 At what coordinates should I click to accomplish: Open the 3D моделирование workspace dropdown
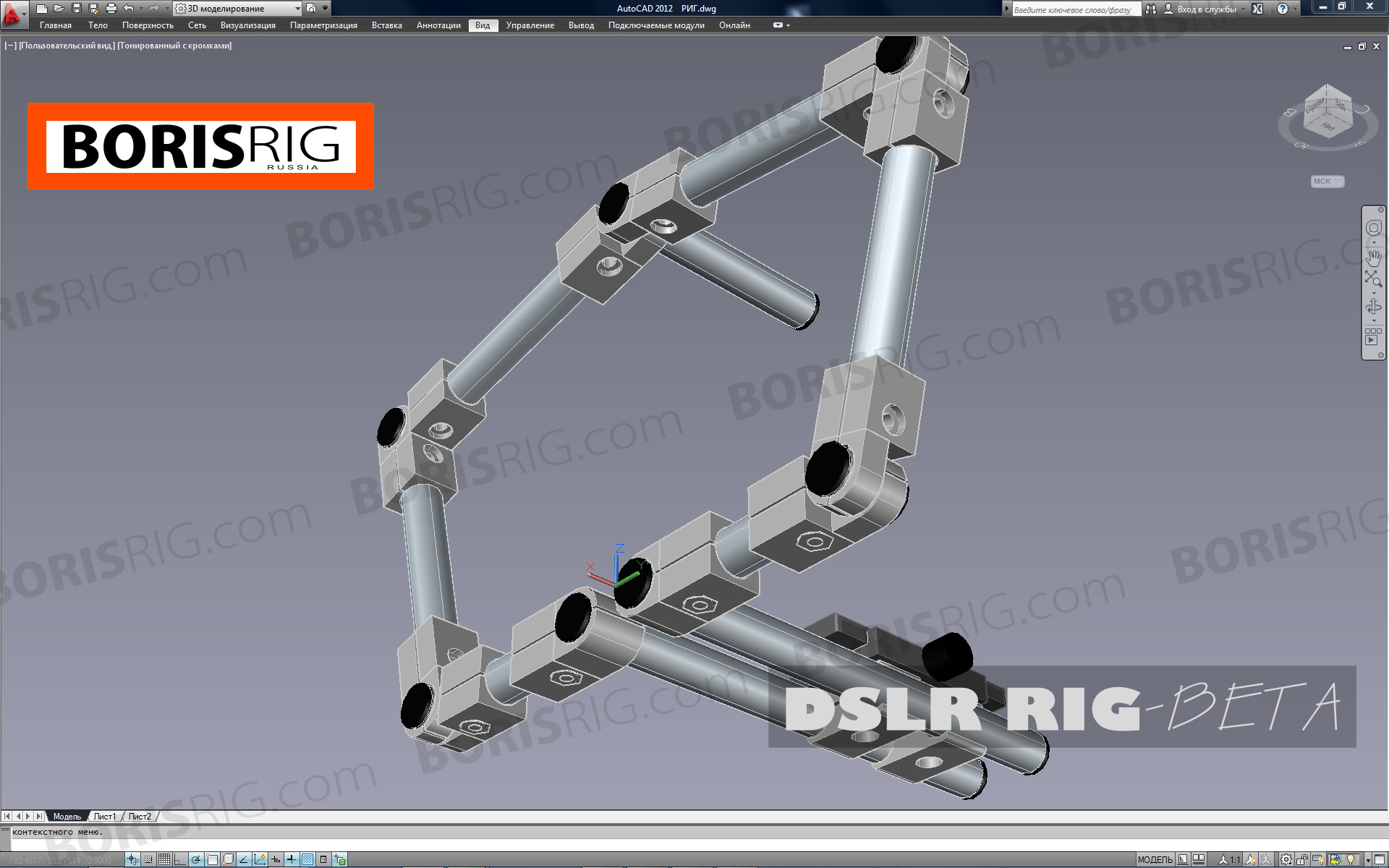tap(238, 9)
